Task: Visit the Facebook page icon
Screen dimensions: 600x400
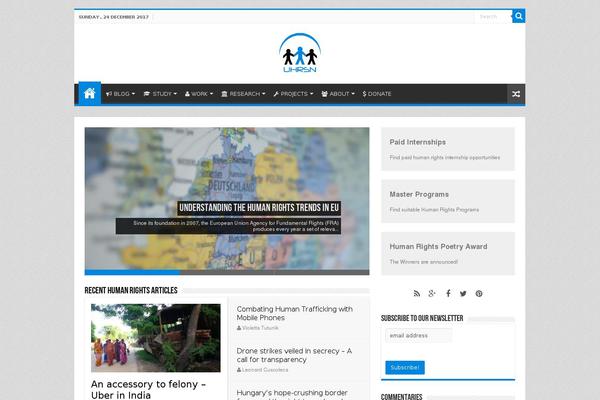Action: pyautogui.click(x=448, y=294)
